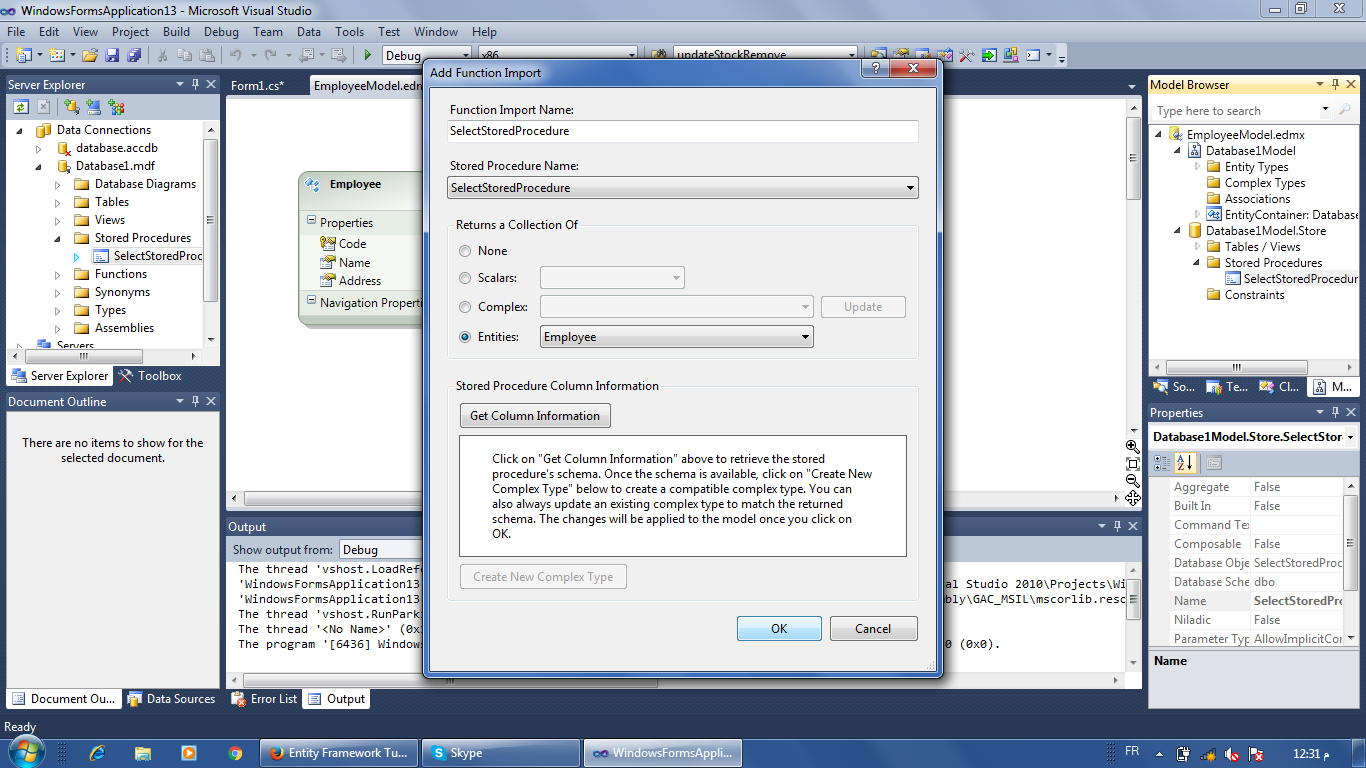The image size is (1366, 768).
Task: Click the Save All toolbar icon
Action: [x=136, y=55]
